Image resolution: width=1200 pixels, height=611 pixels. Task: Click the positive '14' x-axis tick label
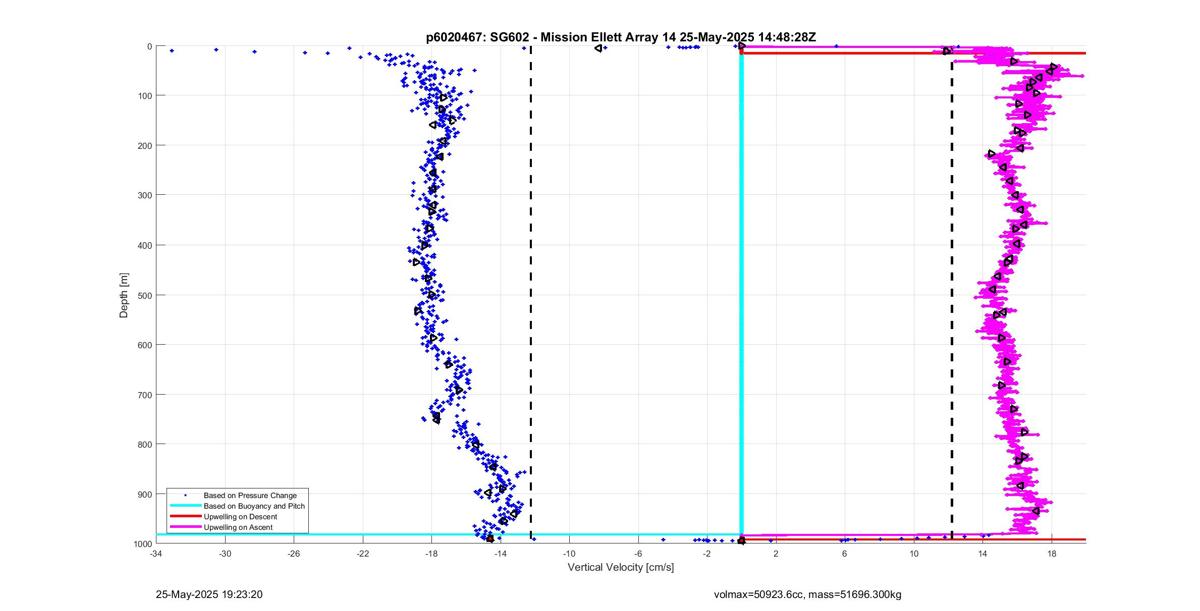(x=983, y=553)
